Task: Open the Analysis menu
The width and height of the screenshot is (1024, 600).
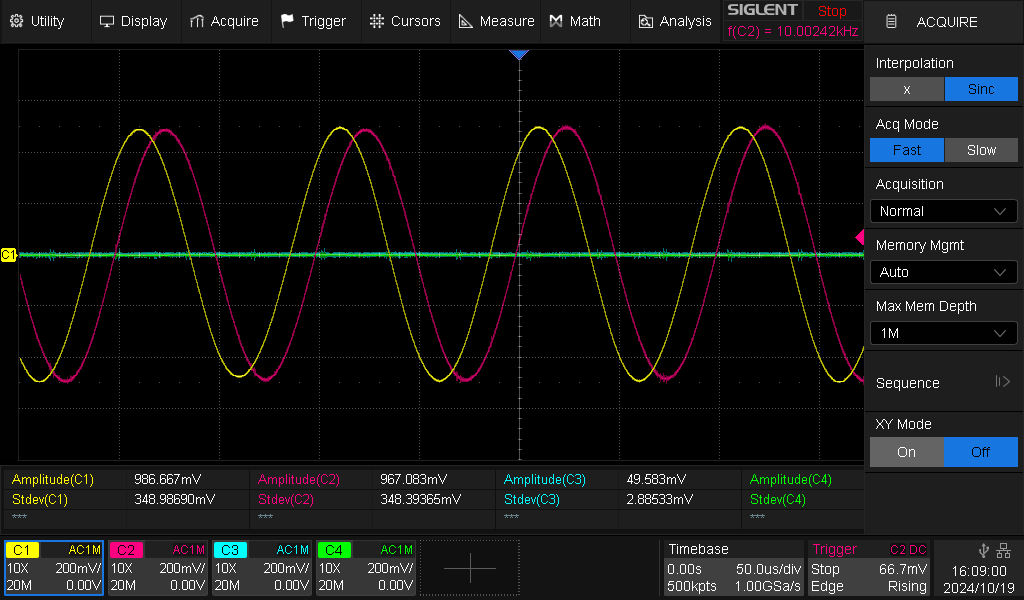Action: coord(675,21)
